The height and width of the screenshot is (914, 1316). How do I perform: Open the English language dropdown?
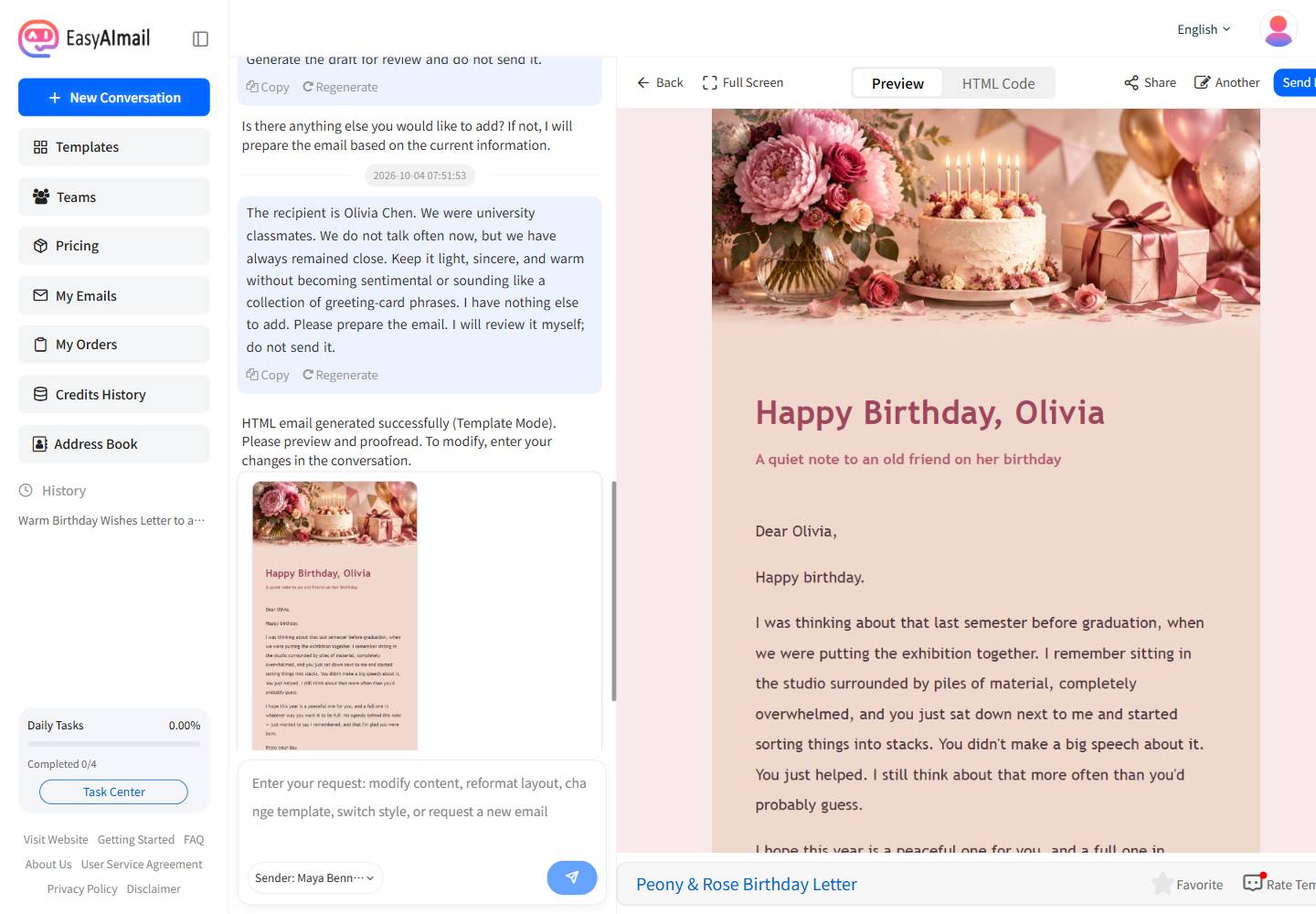pos(1204,29)
